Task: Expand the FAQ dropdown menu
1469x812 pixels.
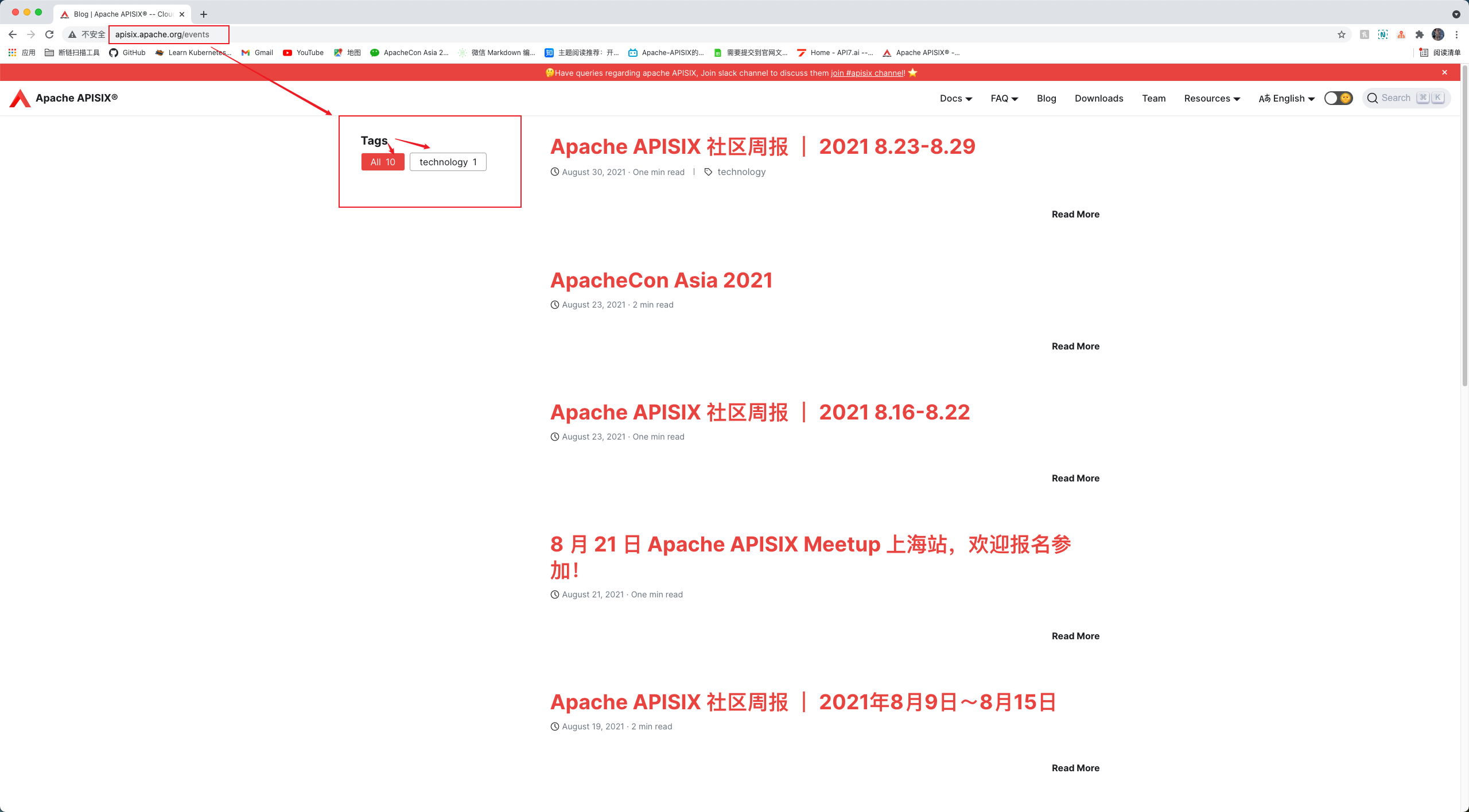Action: pyautogui.click(x=1004, y=98)
